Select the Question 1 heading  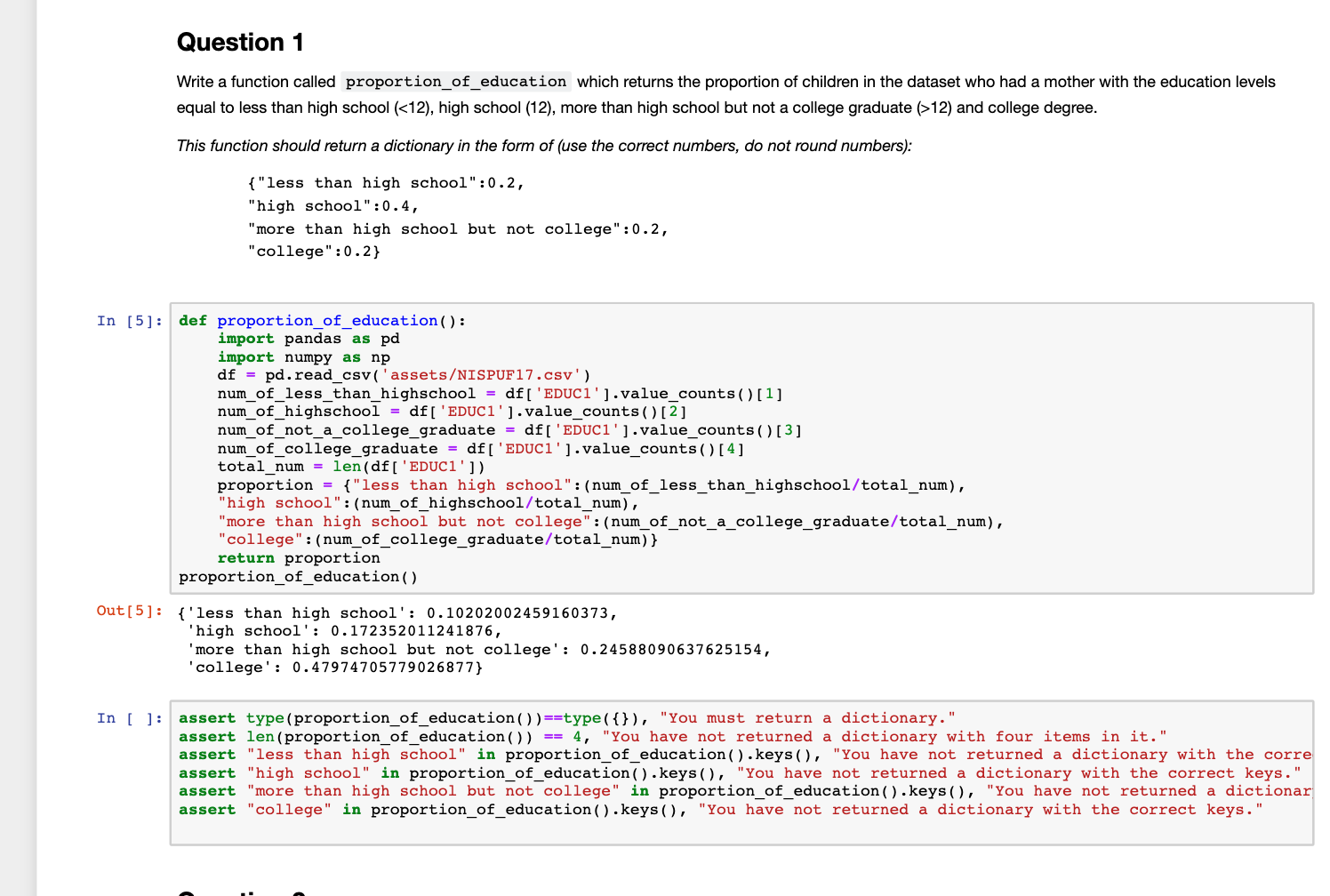(240, 42)
